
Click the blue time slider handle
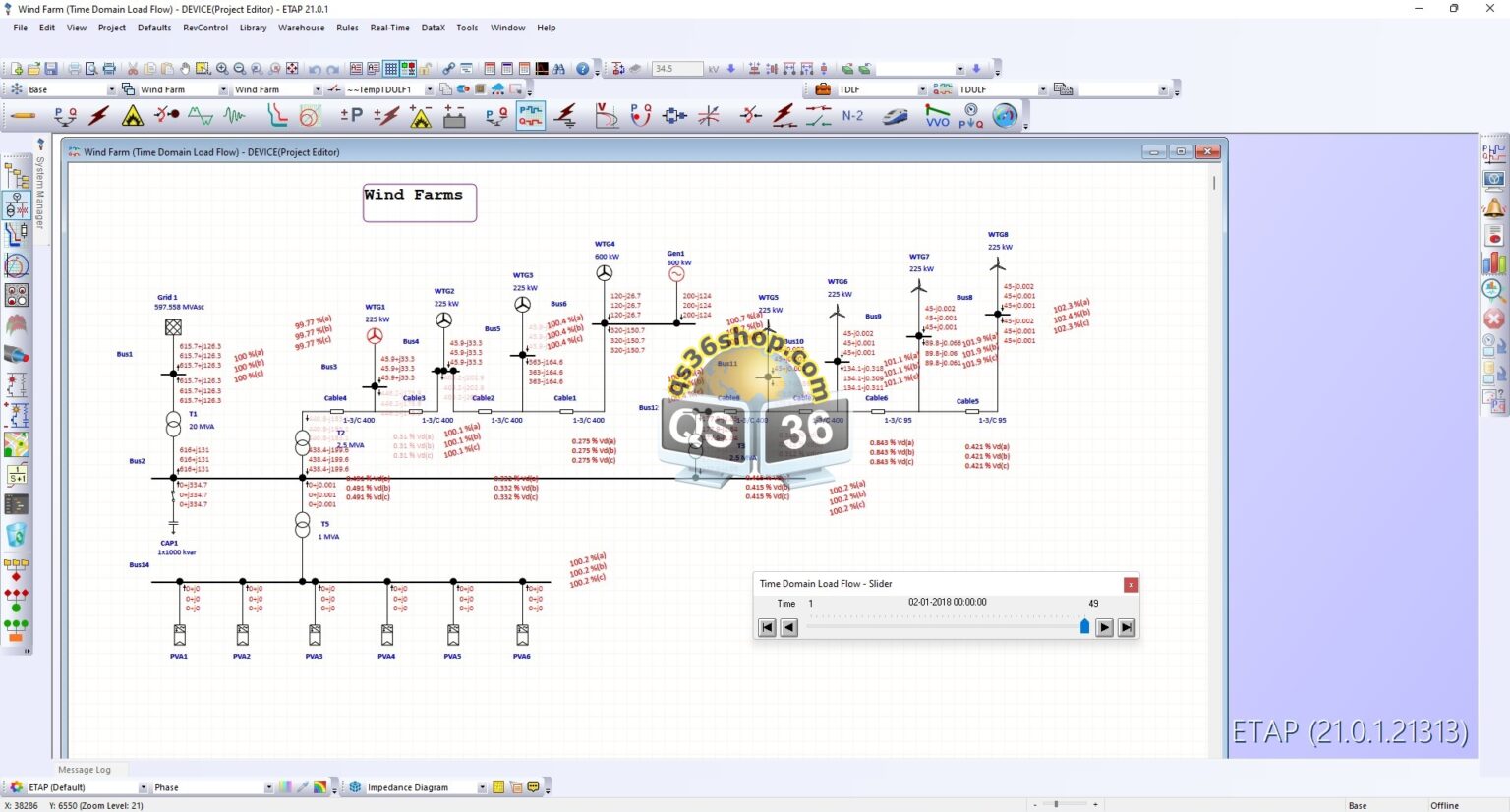1084,626
